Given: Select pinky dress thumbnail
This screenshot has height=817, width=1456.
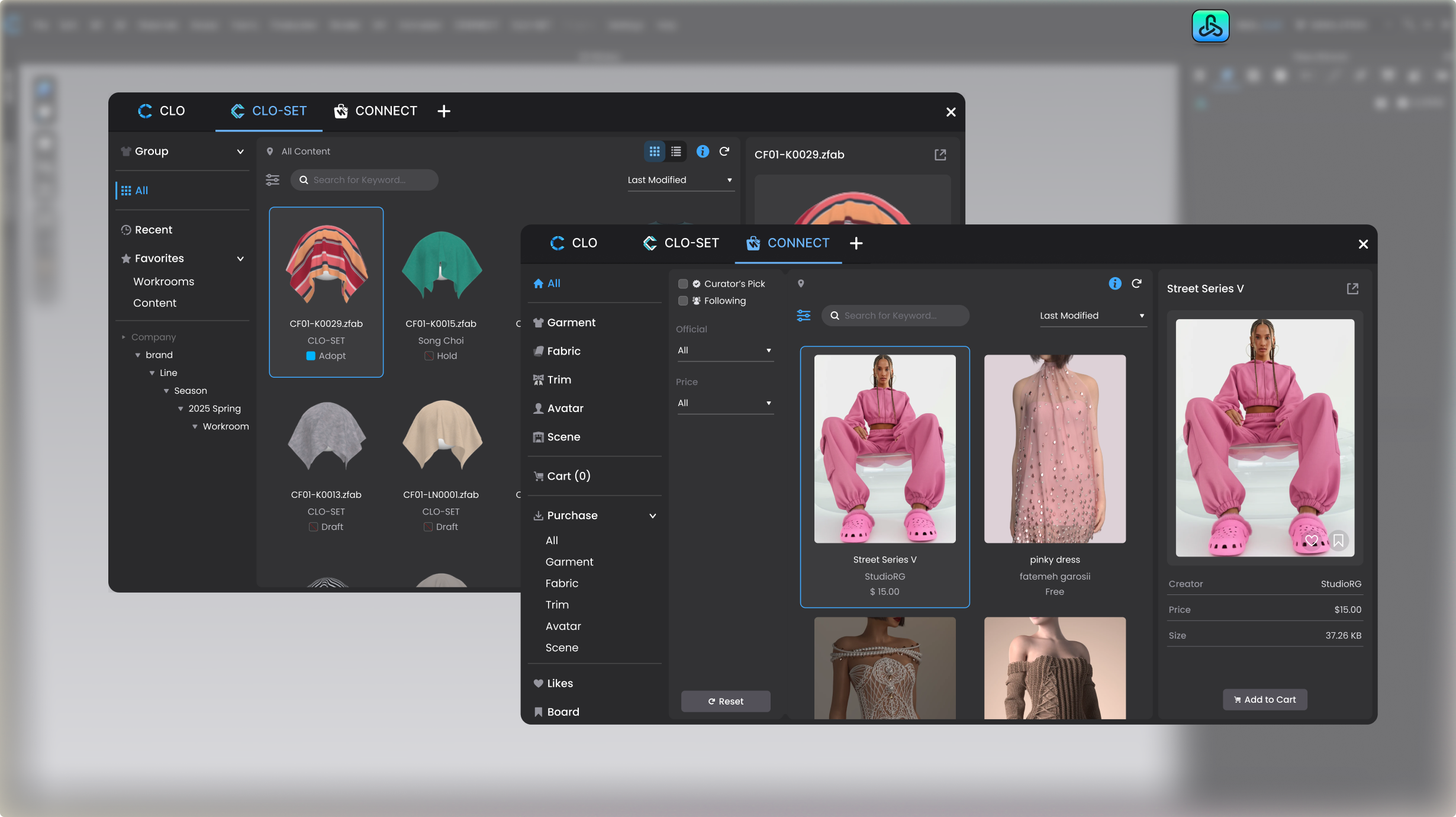Looking at the screenshot, I should click(1055, 449).
